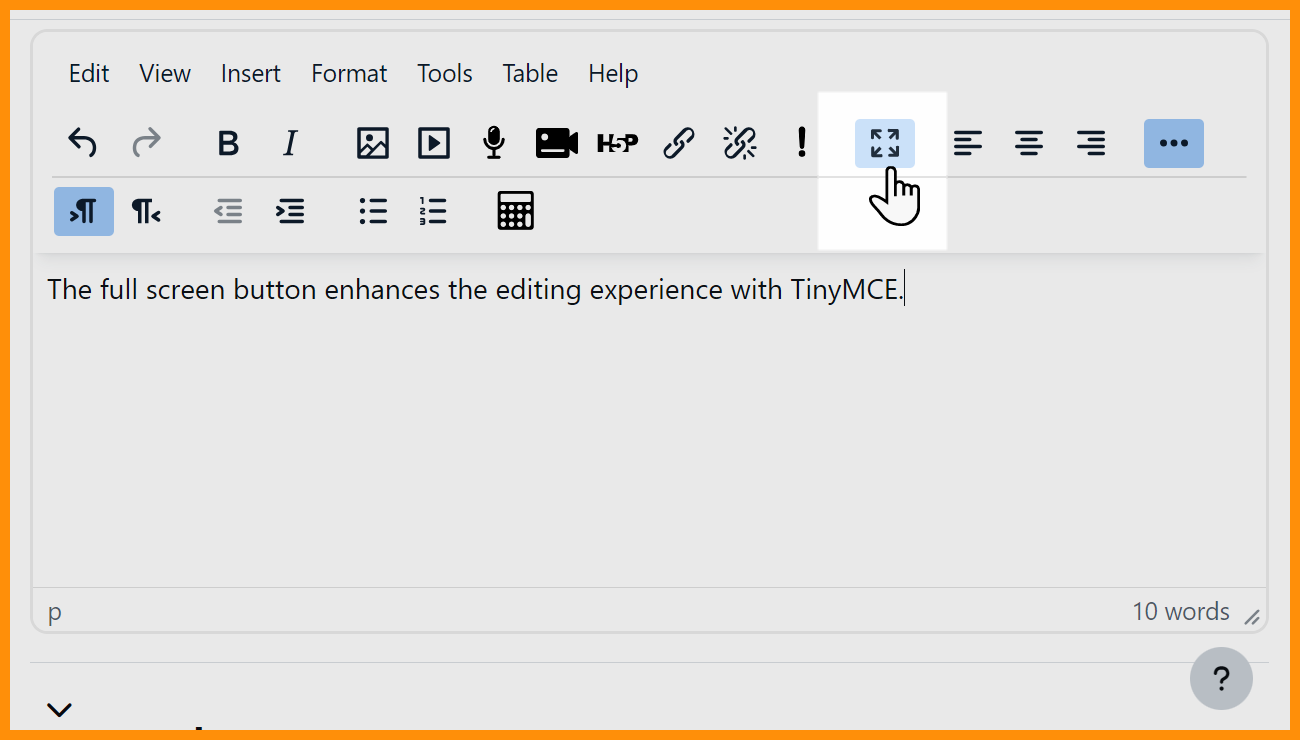The width and height of the screenshot is (1300, 740).
Task: Toggle the bulleted list
Action: (x=372, y=211)
